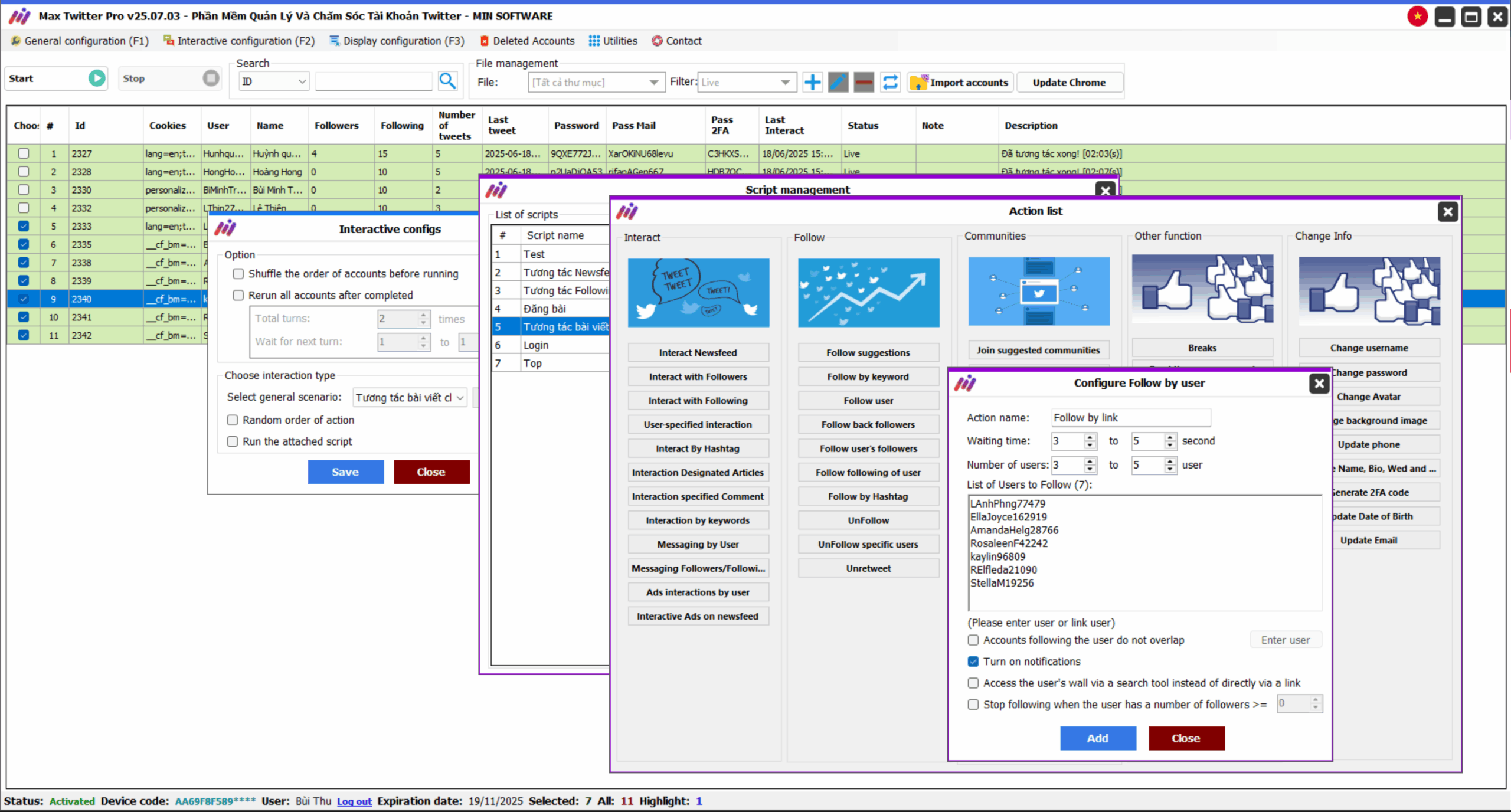
Task: Click the magnifier search icon
Action: click(x=447, y=81)
